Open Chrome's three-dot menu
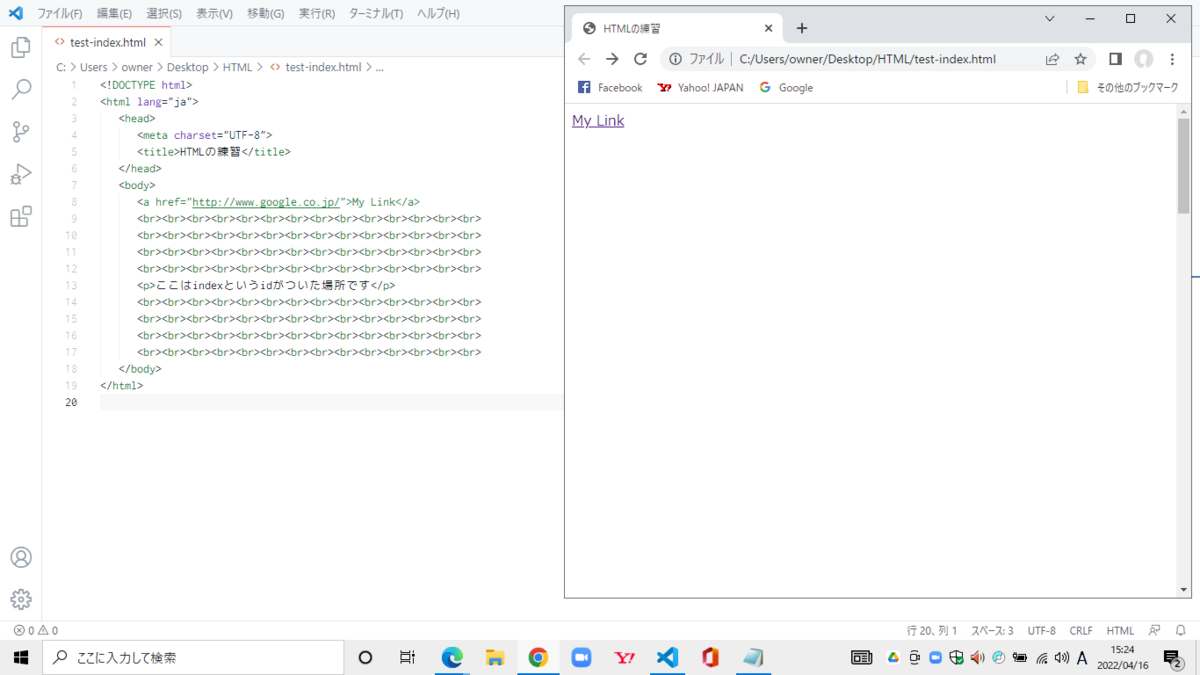 coord(1172,59)
